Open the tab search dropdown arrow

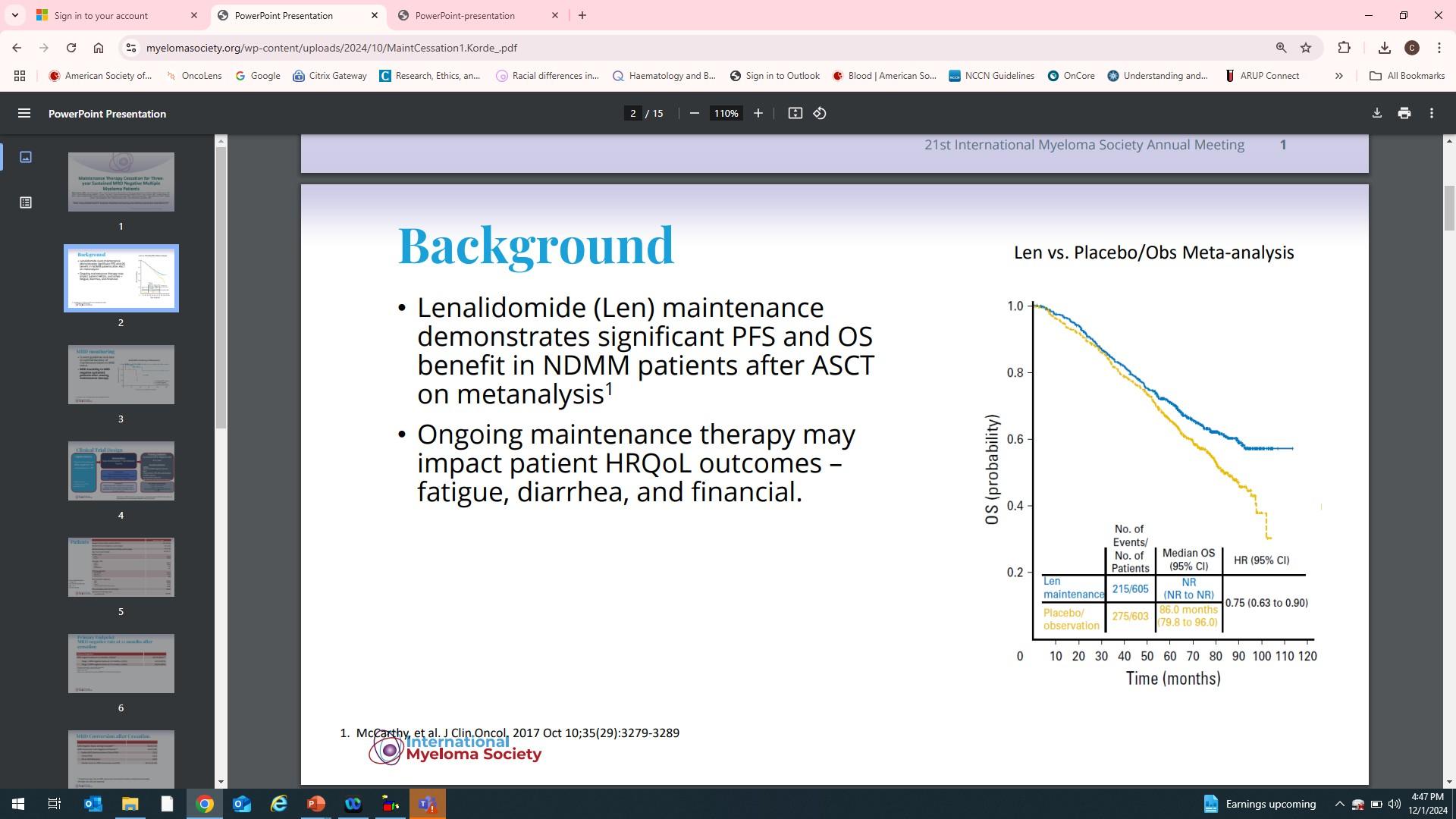pyautogui.click(x=14, y=15)
